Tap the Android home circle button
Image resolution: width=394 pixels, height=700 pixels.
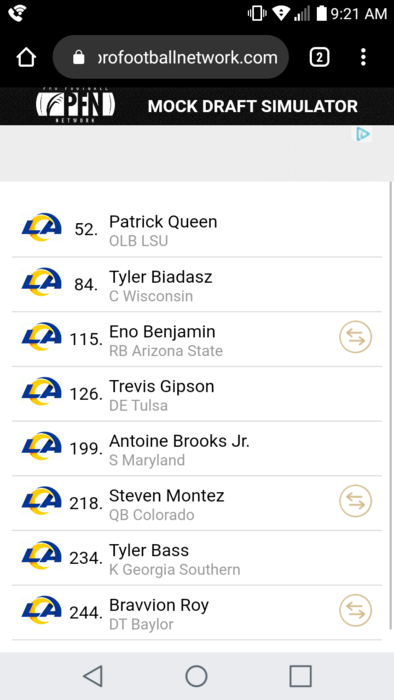point(196,676)
